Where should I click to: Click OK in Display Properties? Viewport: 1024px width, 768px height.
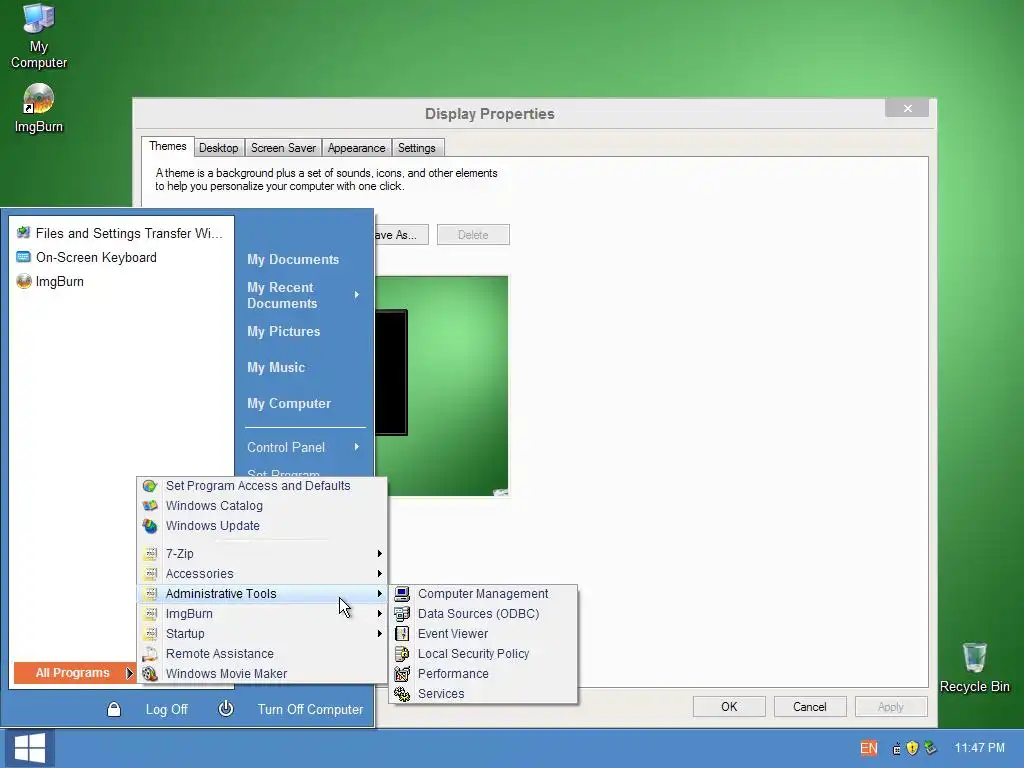pyautogui.click(x=729, y=707)
